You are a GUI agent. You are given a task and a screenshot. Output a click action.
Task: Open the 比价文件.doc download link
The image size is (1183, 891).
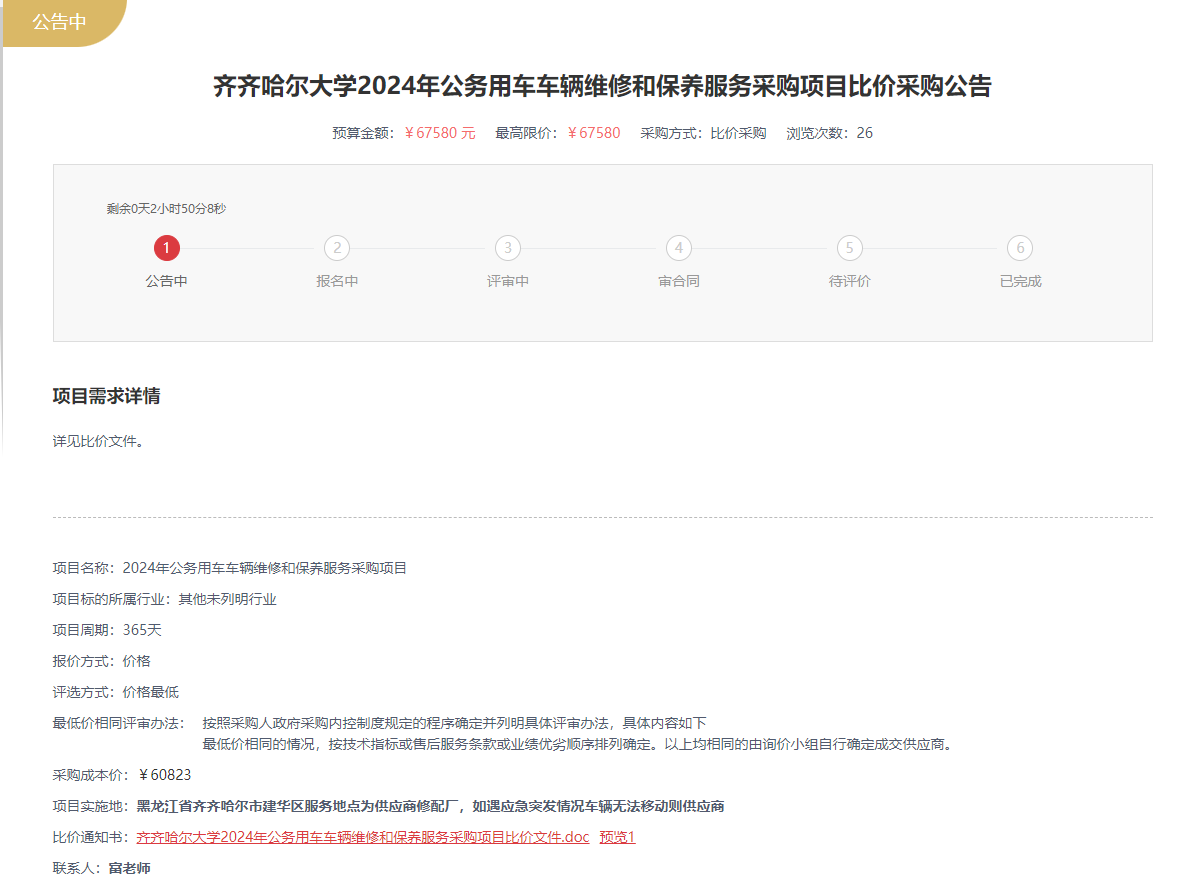[x=362, y=837]
